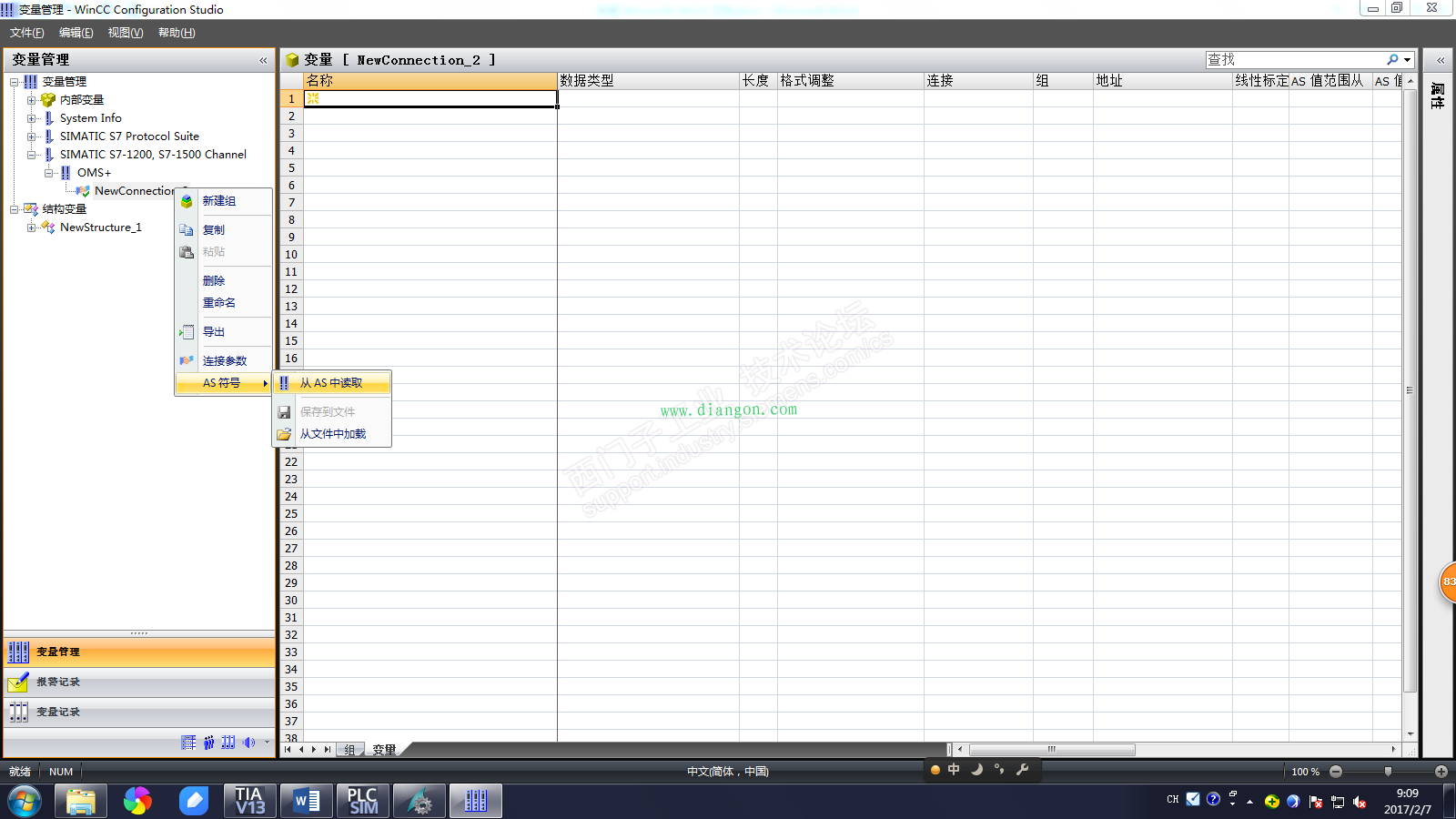Open TIA Portal V13 from the taskbar
Viewport: 1456px width, 819px height.
point(249,801)
